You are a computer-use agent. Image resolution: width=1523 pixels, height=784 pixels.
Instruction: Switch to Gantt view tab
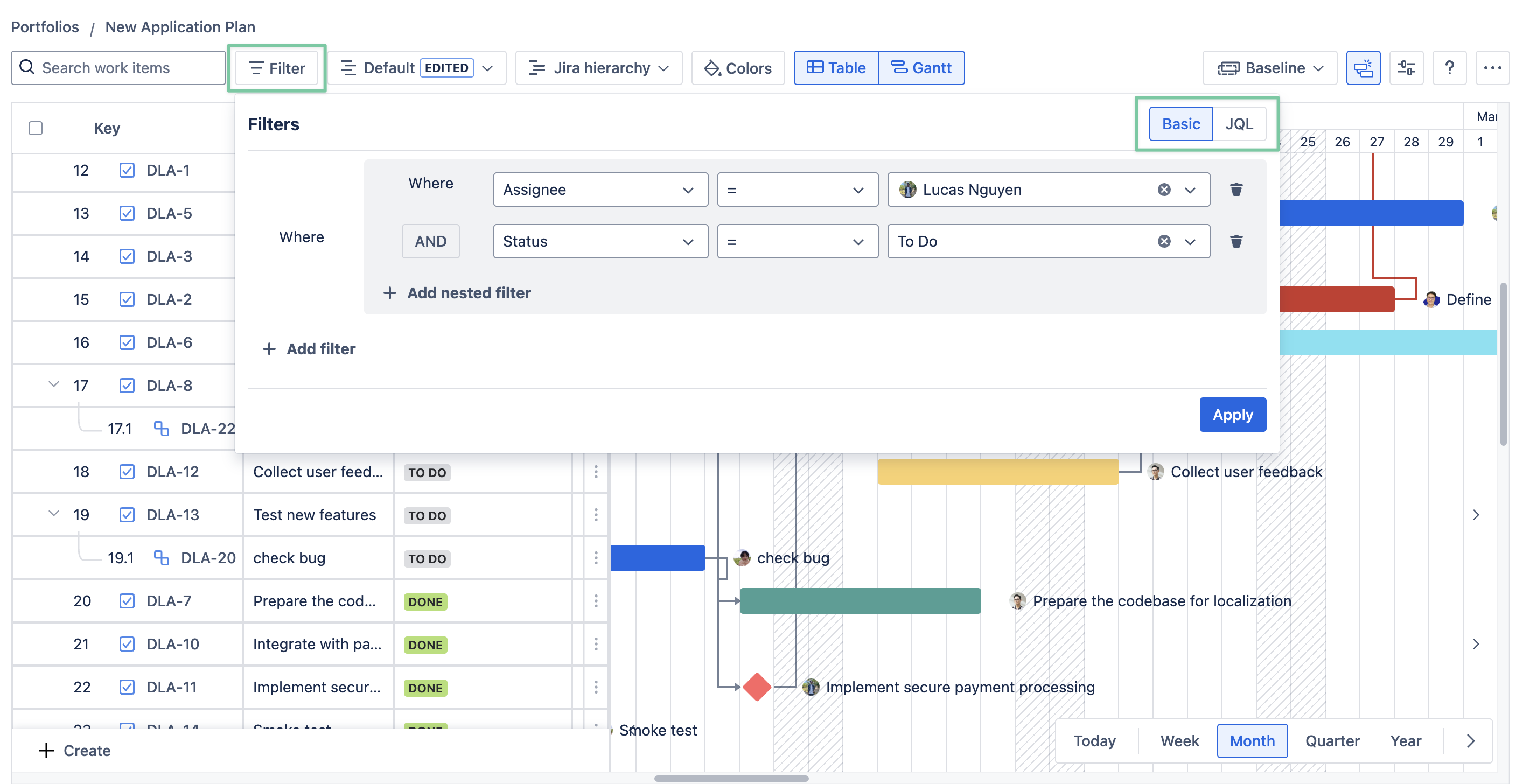pos(921,68)
